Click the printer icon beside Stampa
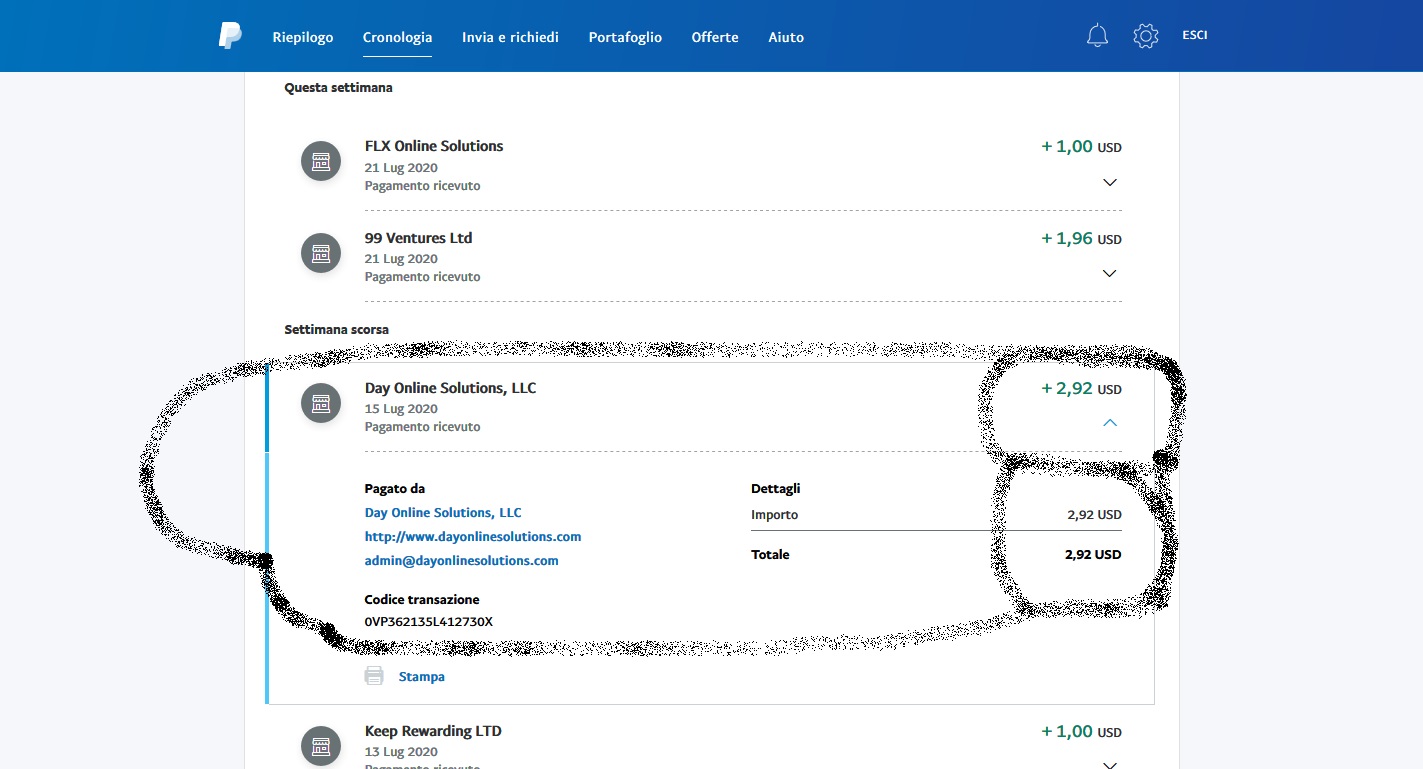 tap(374, 676)
